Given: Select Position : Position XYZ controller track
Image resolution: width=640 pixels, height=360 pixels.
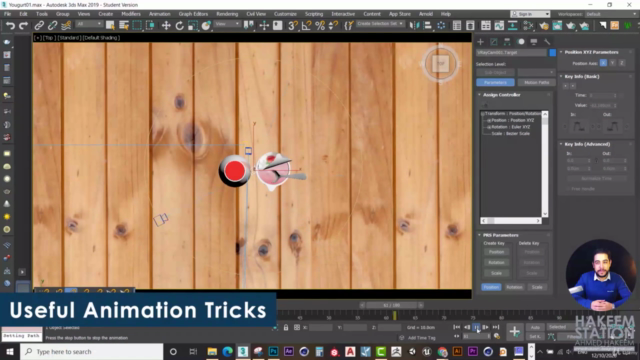Looking at the screenshot, I should pyautogui.click(x=513, y=120).
